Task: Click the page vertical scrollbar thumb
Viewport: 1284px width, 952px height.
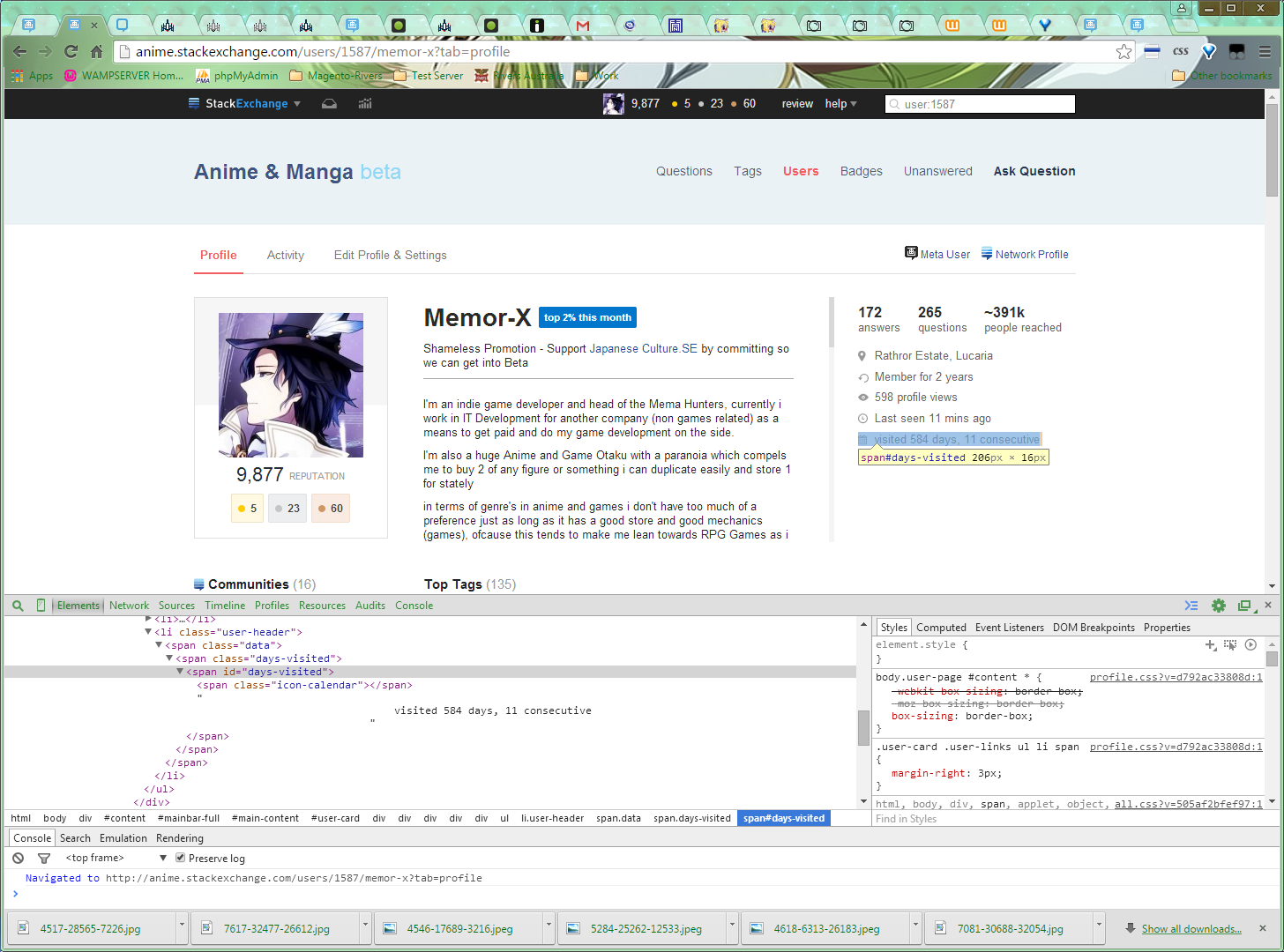Action: pyautogui.click(x=1272, y=150)
